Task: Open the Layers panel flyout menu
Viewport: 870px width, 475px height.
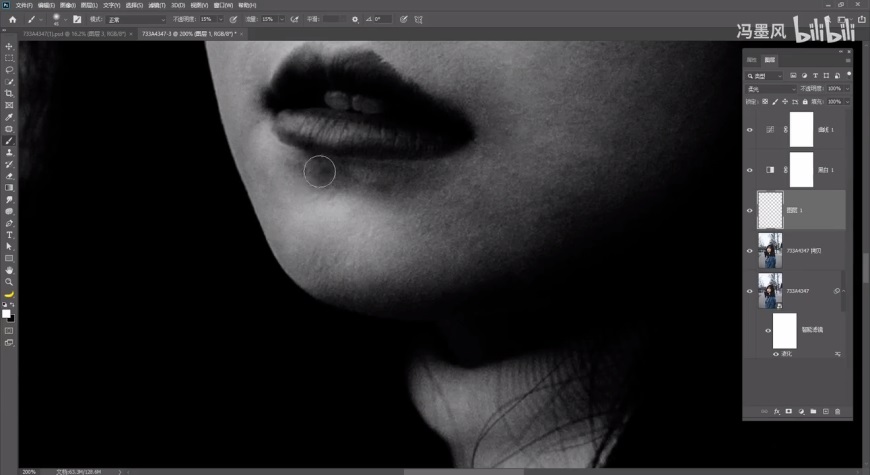Action: tap(848, 60)
